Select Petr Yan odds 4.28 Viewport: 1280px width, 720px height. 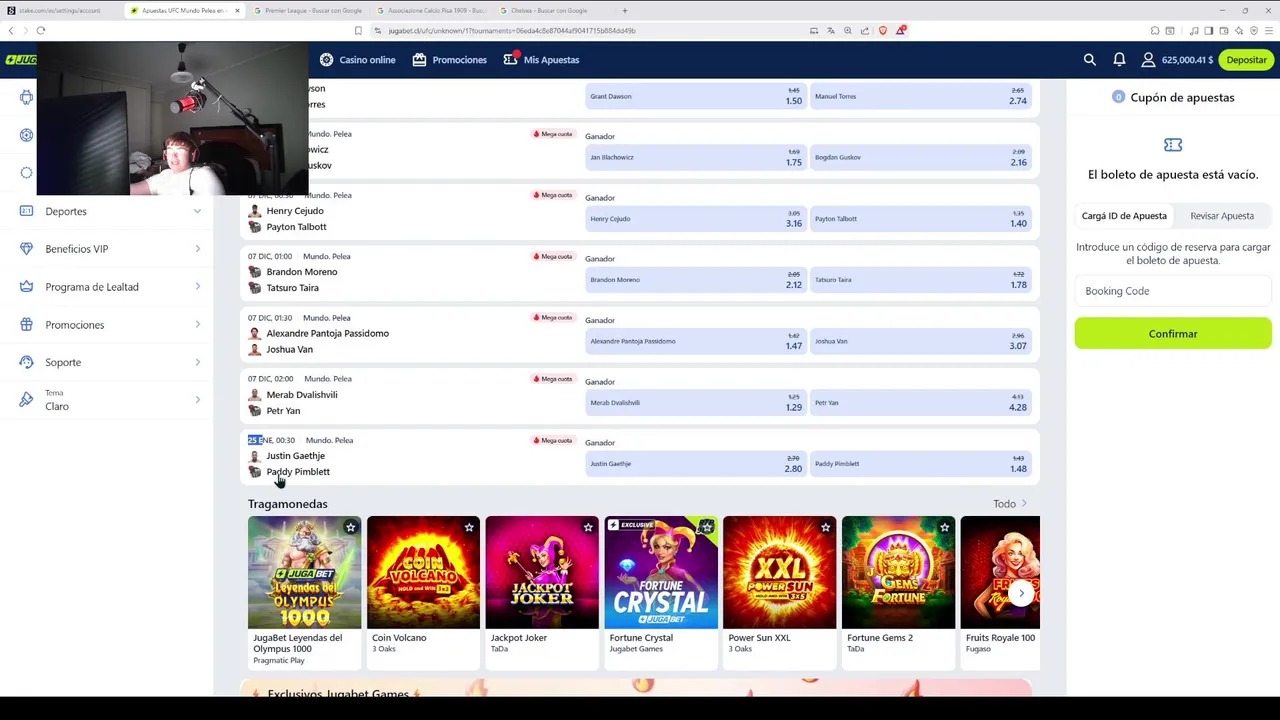(x=920, y=403)
